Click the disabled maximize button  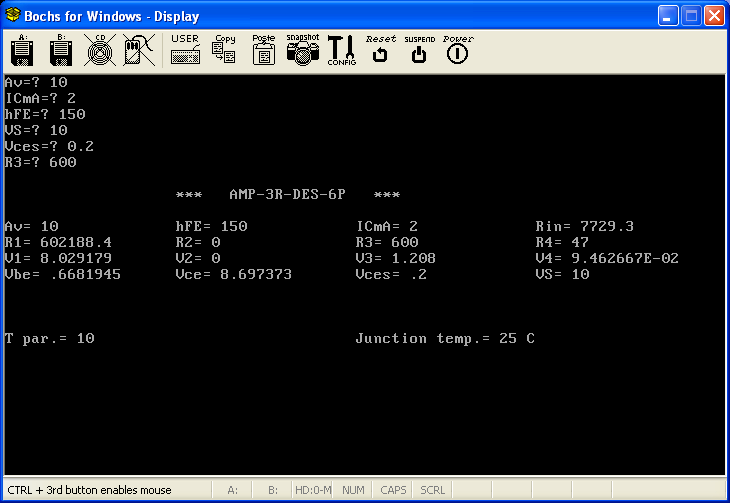691,16
